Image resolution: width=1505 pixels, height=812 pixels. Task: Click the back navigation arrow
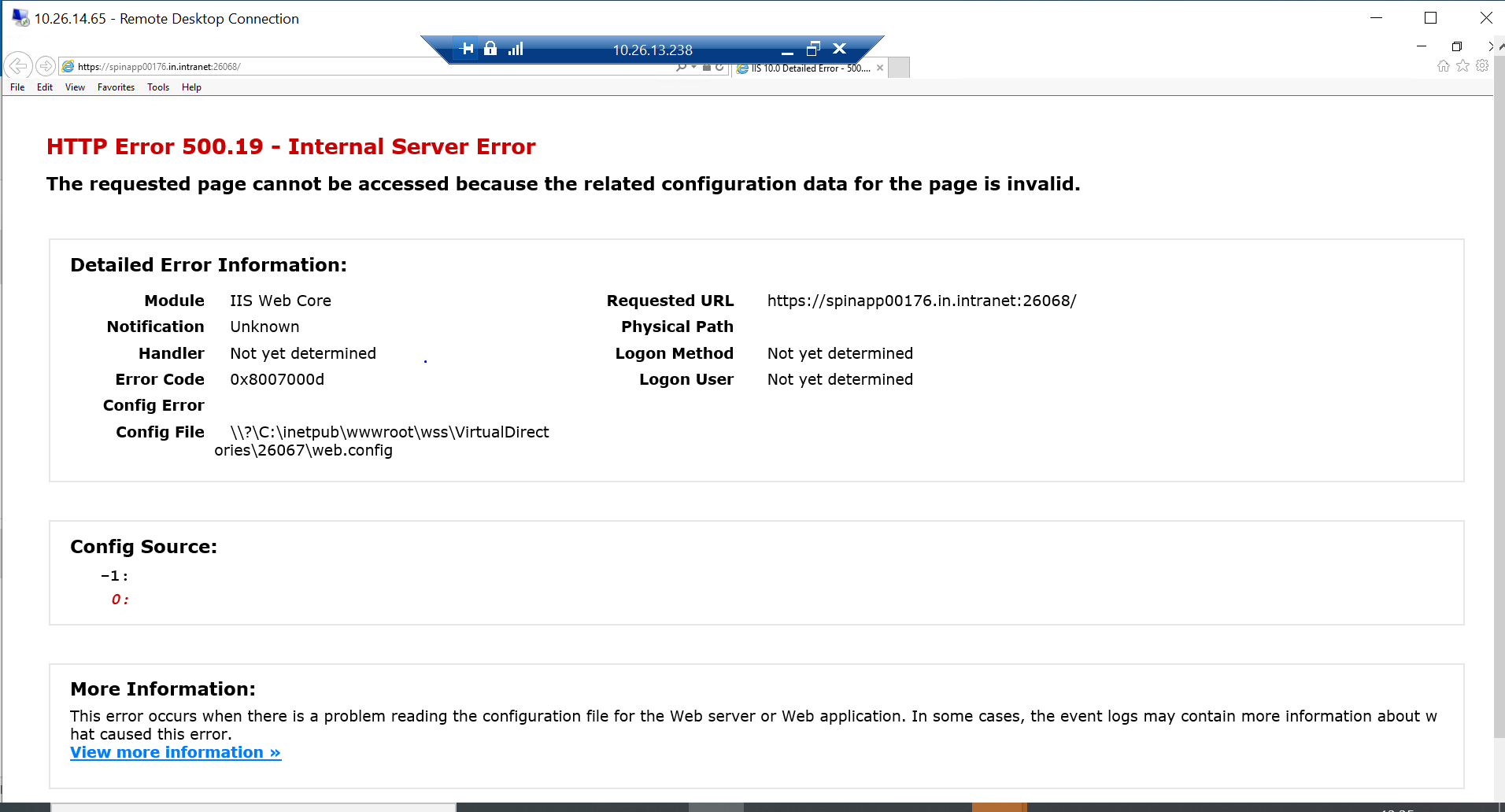(18, 66)
